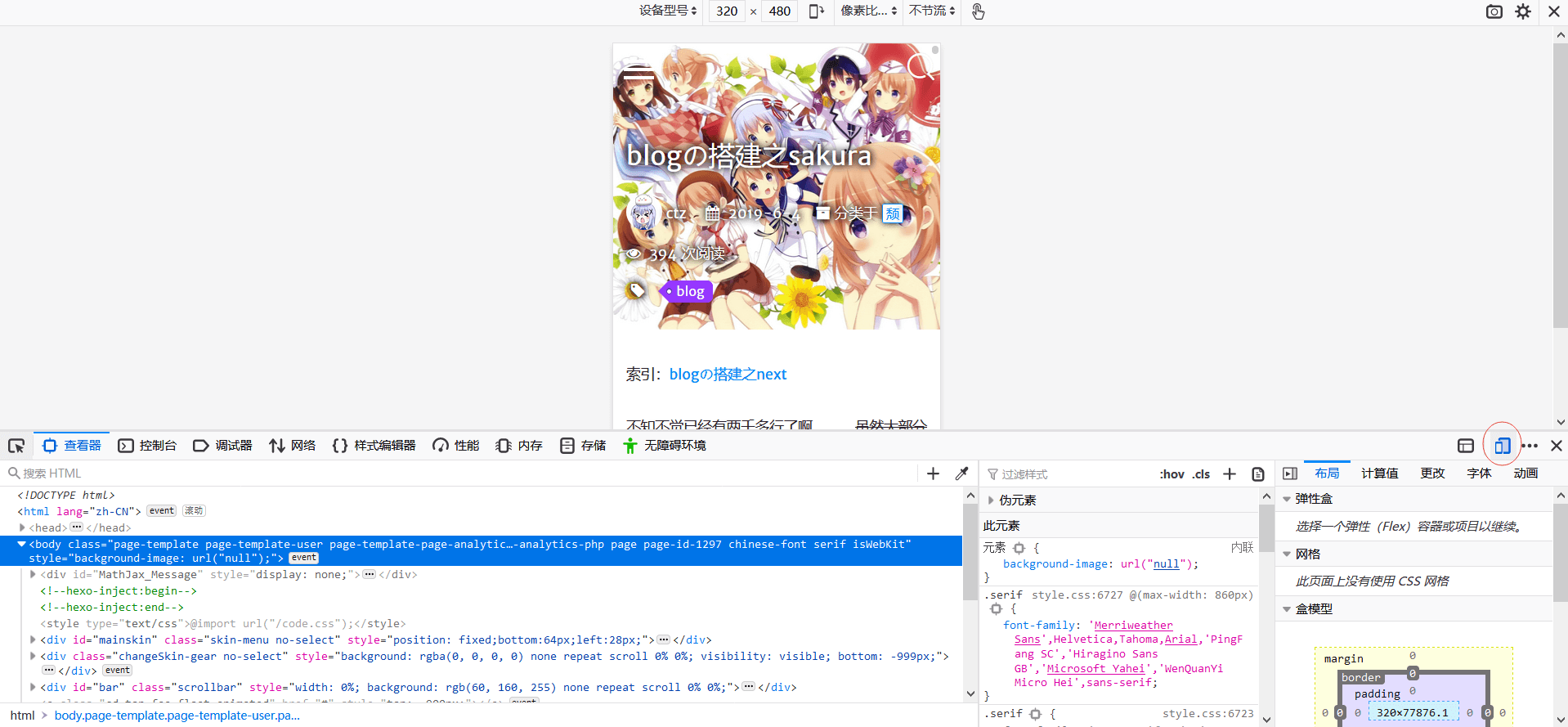
Task: Click the 320×77876.1 box model dimensions
Action: (x=1413, y=713)
